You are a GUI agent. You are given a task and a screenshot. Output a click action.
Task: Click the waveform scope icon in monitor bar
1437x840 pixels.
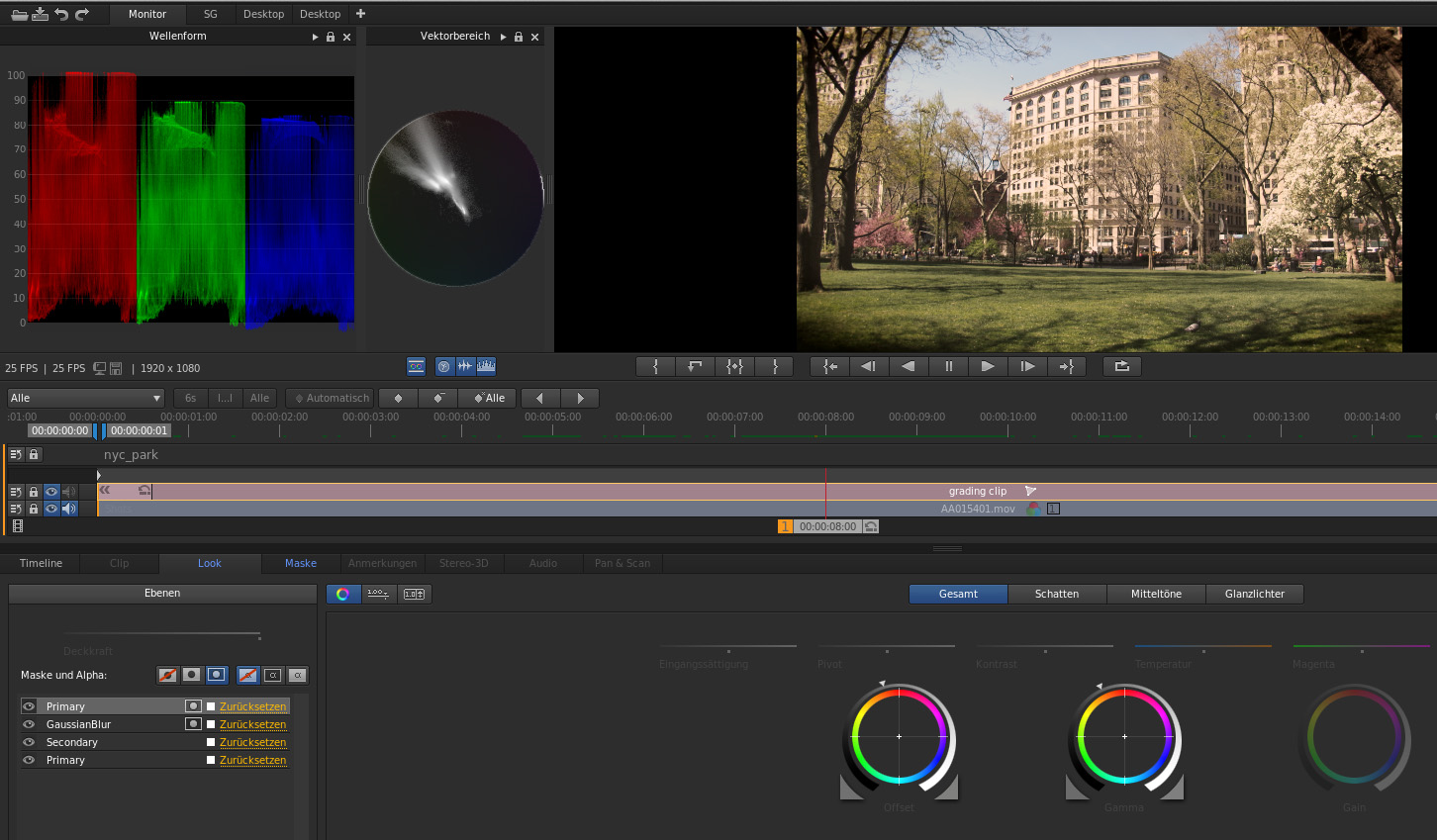click(x=465, y=367)
